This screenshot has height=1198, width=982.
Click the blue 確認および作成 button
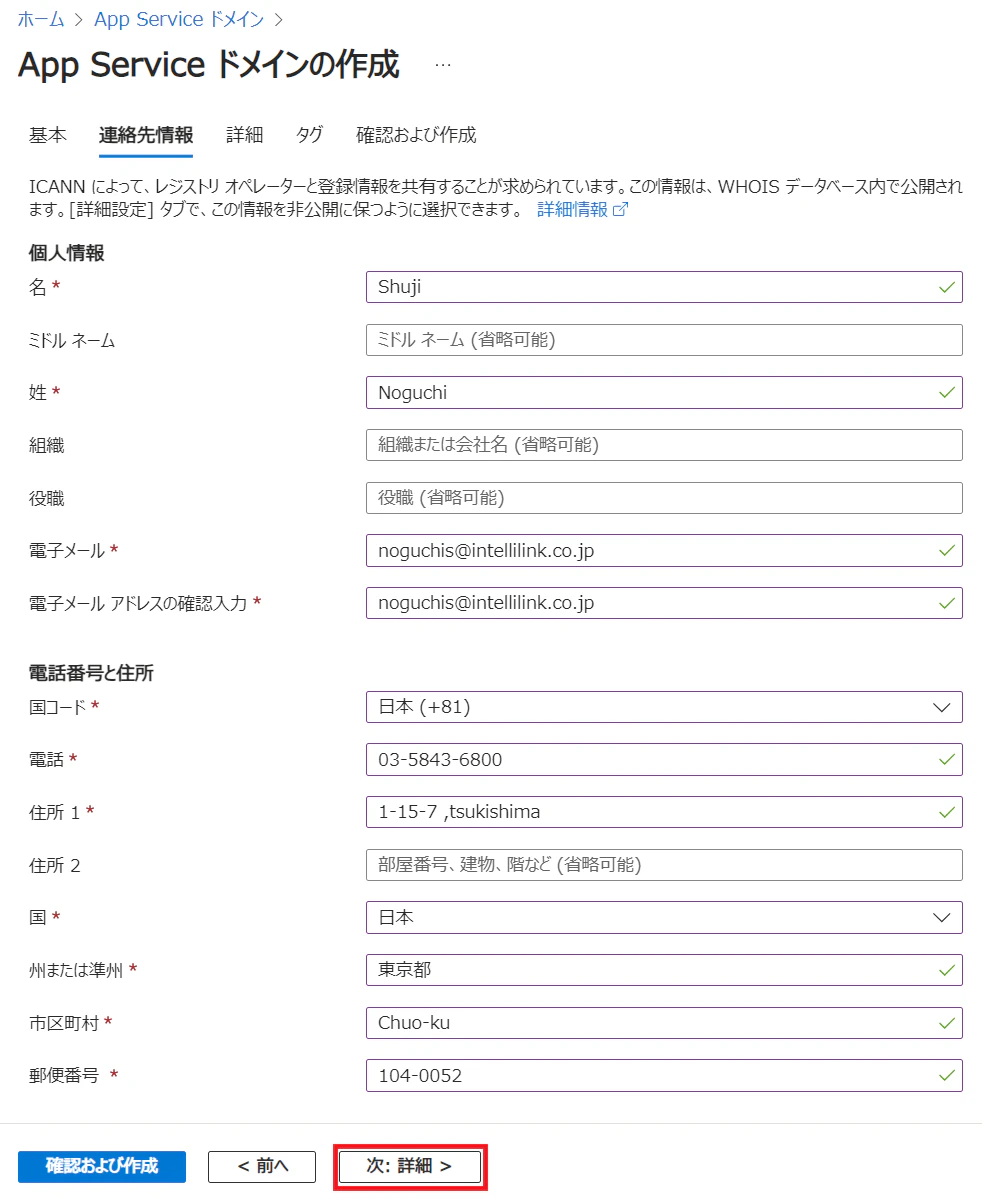pos(102,1166)
